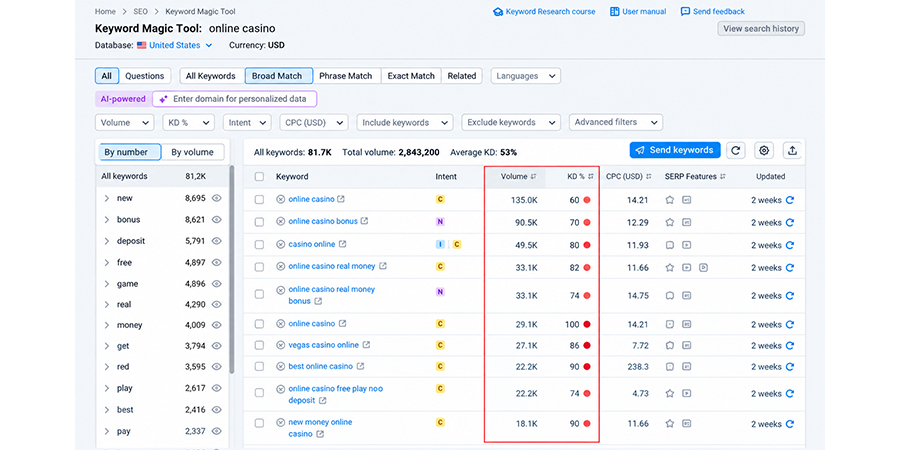This screenshot has height=450, width=900.
Task: Click SERP star icon in 'online casino bonus' row
Action: pos(669,222)
